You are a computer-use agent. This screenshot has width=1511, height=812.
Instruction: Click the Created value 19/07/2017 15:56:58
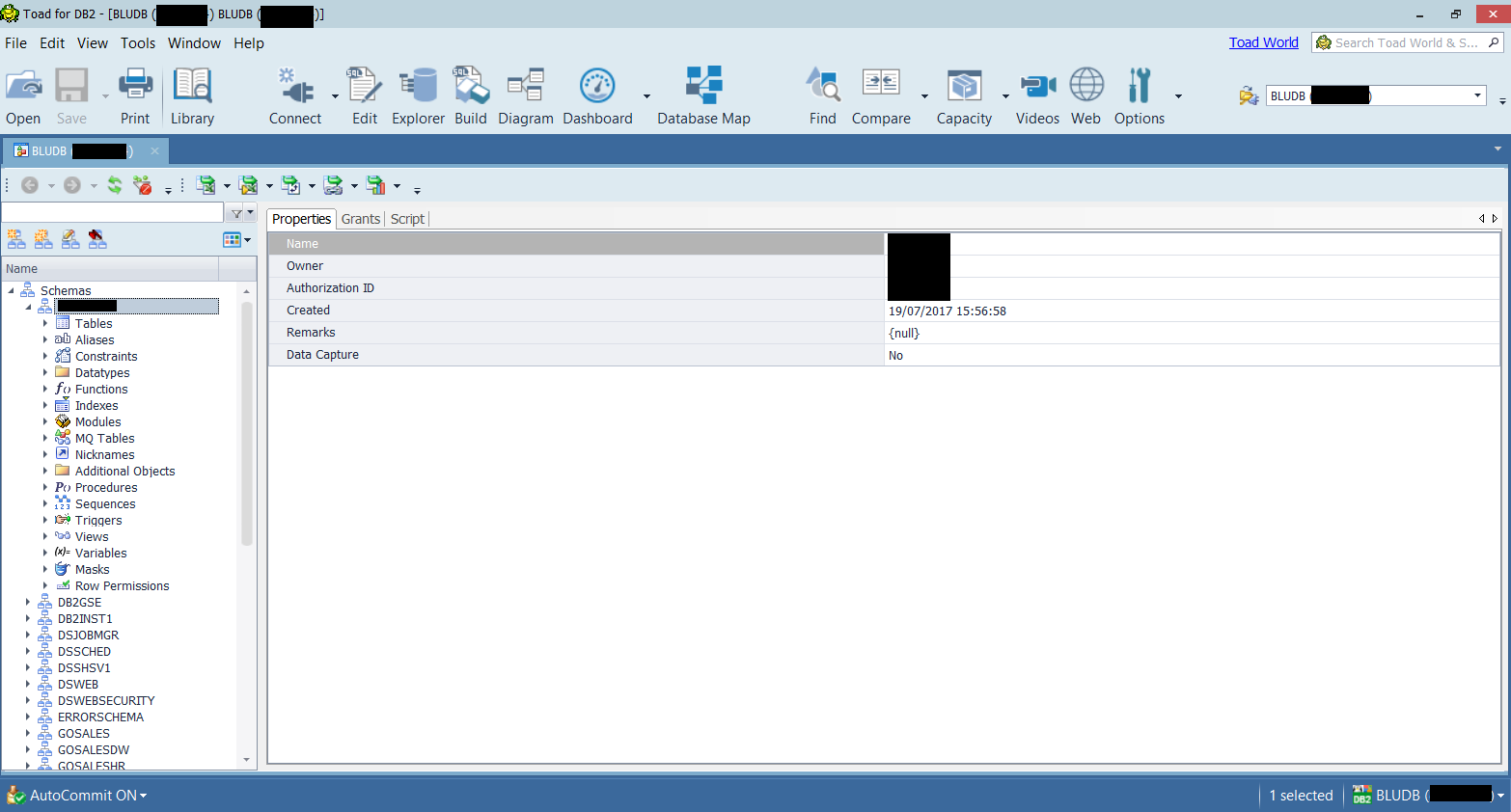point(948,311)
